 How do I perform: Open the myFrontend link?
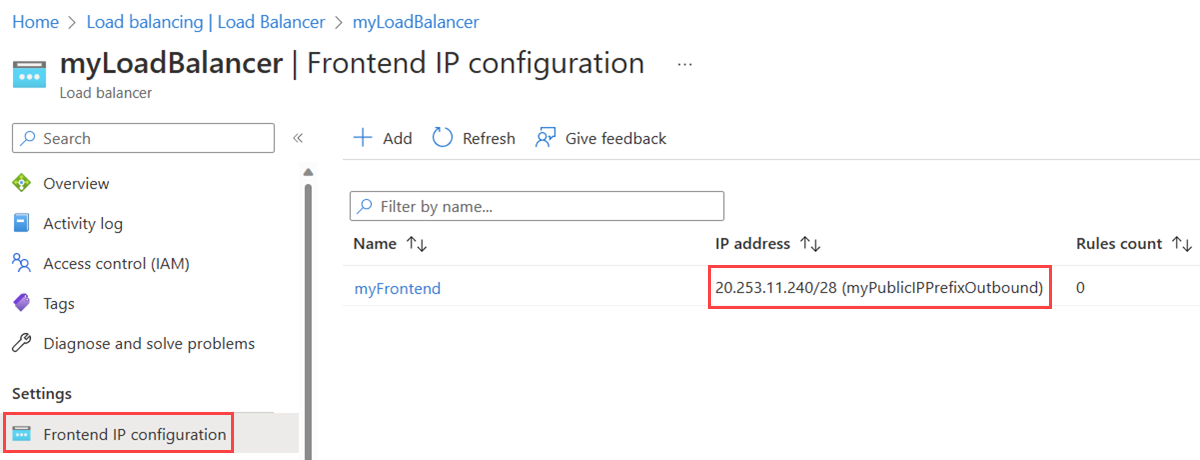397,288
